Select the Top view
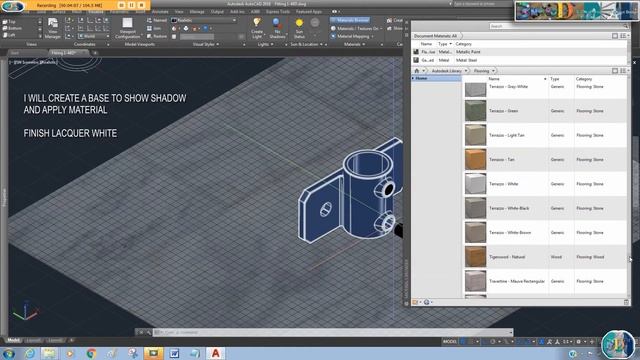Viewport: 640px width, 360px height. coord(9,22)
